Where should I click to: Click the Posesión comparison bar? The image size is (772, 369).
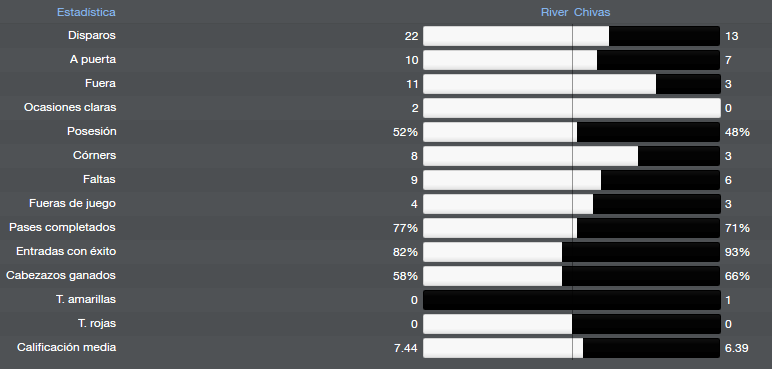click(572, 132)
